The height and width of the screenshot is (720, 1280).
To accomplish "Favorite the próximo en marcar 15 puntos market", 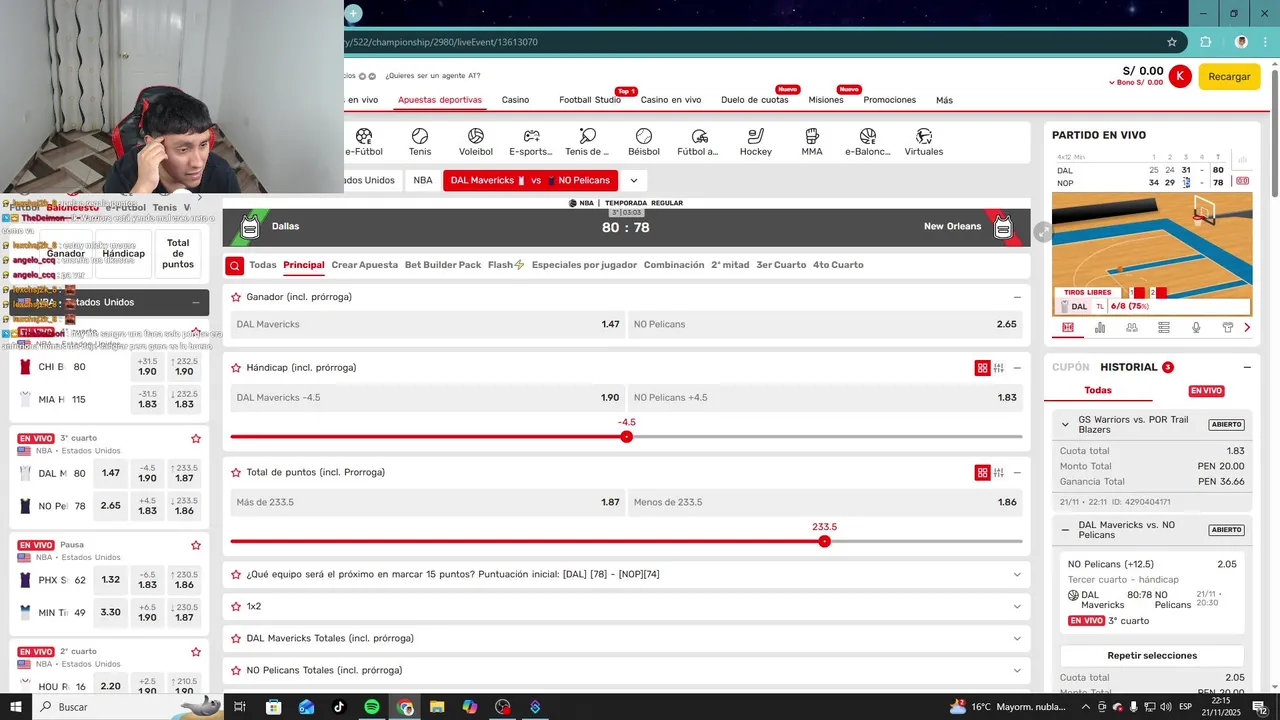I will click(x=236, y=575).
